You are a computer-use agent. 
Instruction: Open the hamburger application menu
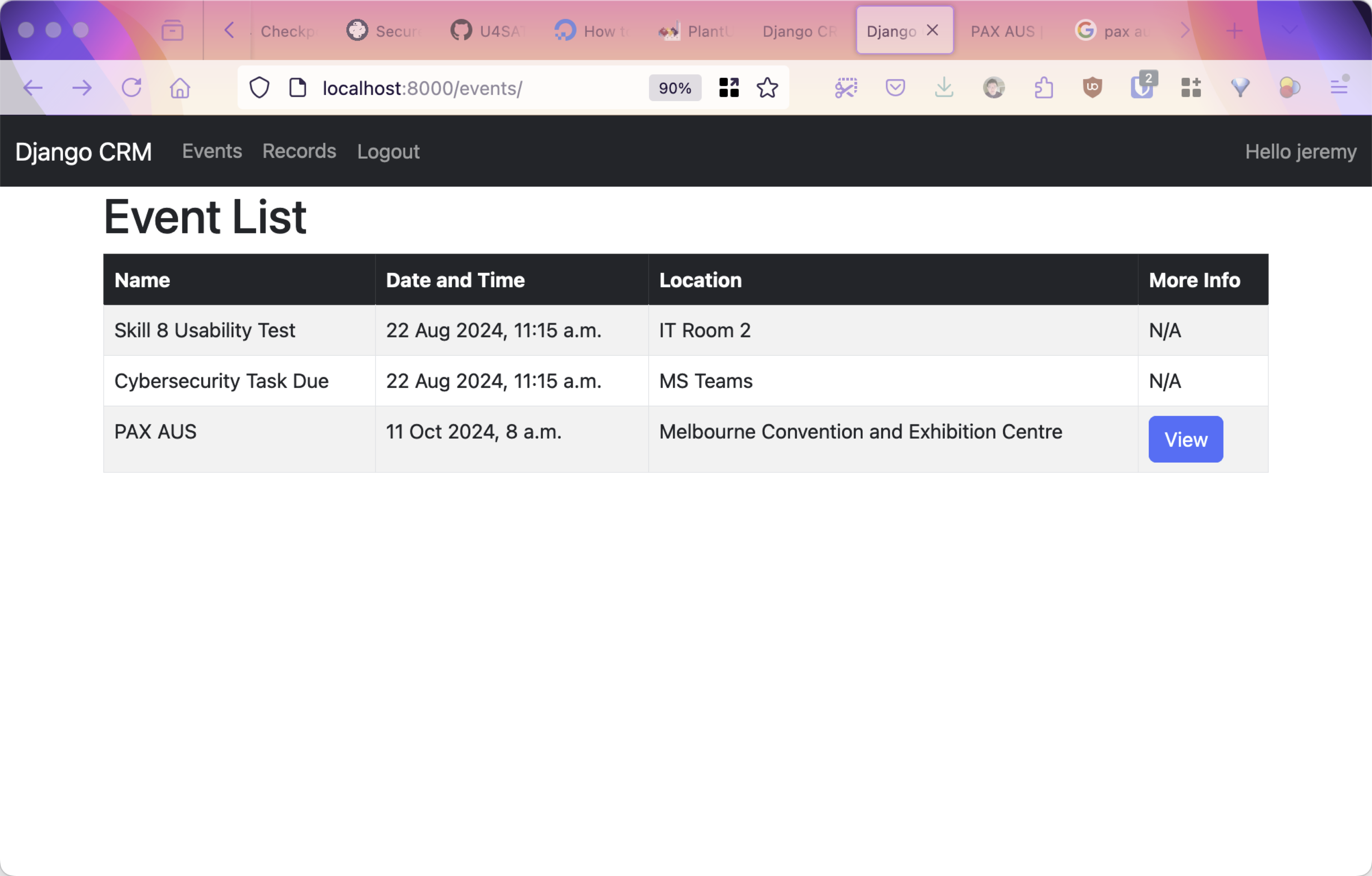[x=1339, y=88]
